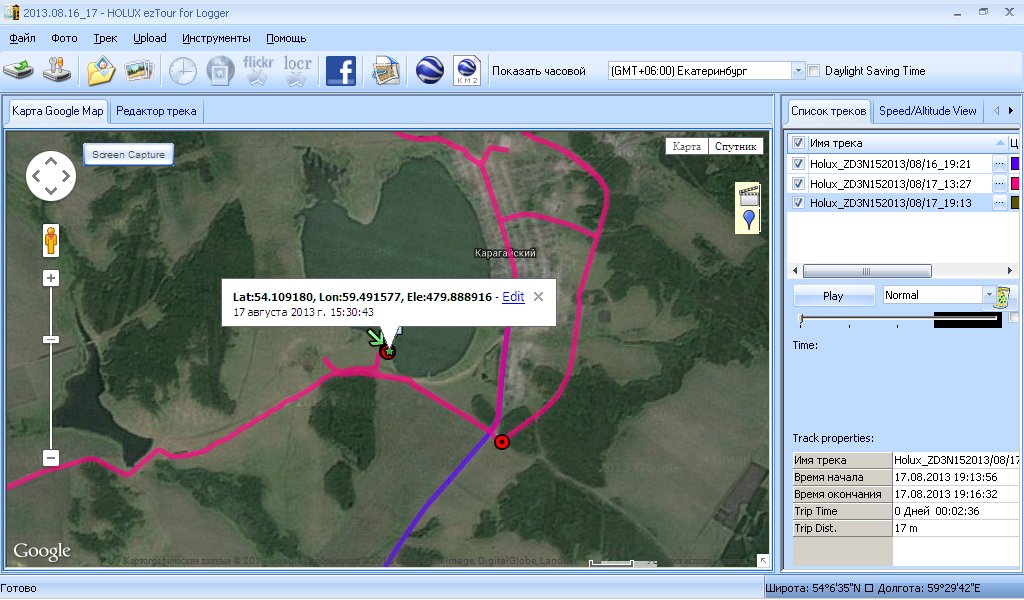
Task: Click the map export with paperclip icon
Action: (x=386, y=71)
